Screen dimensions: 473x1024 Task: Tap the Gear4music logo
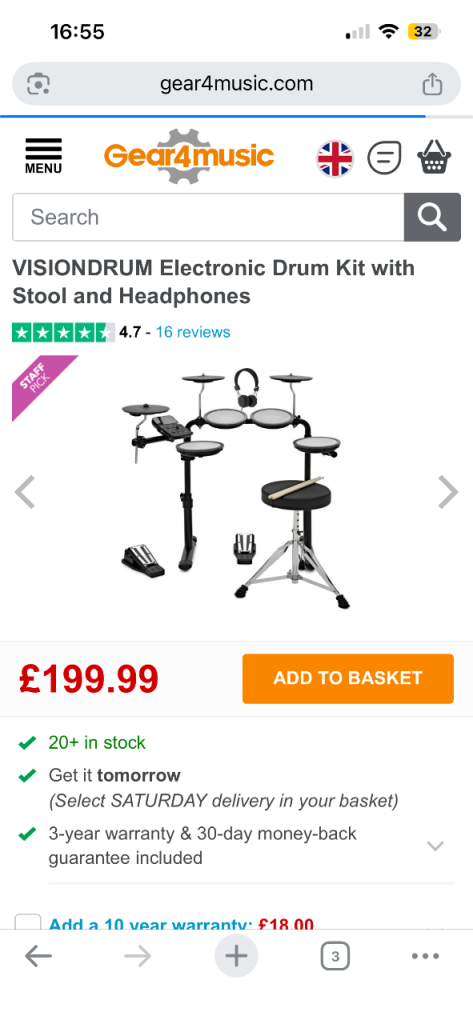click(x=189, y=157)
